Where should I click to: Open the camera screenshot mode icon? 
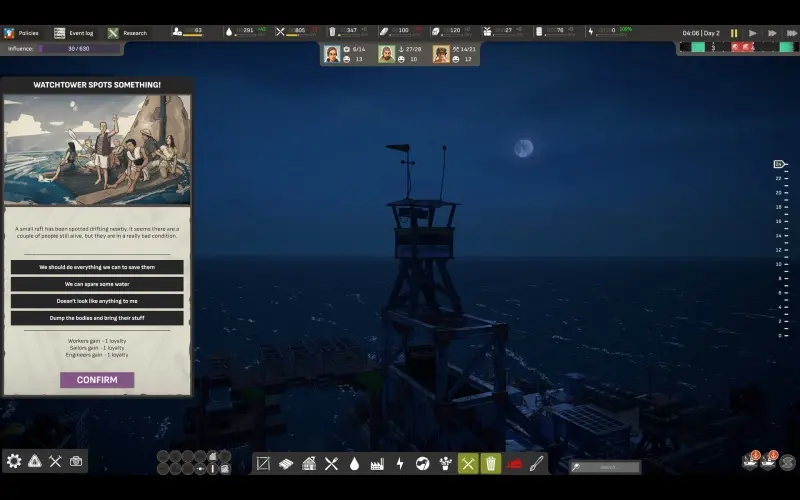point(76,461)
